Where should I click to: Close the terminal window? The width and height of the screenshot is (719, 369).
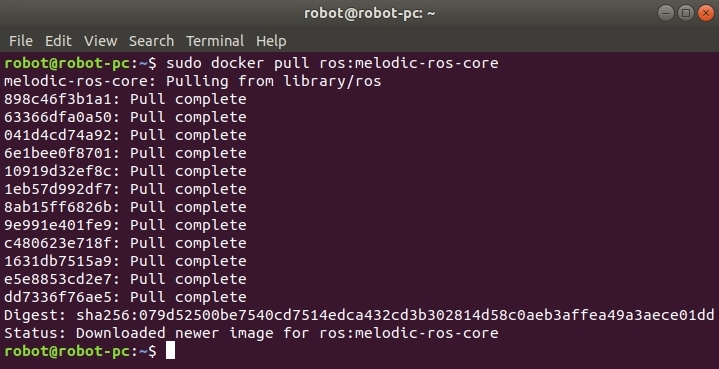coord(706,13)
